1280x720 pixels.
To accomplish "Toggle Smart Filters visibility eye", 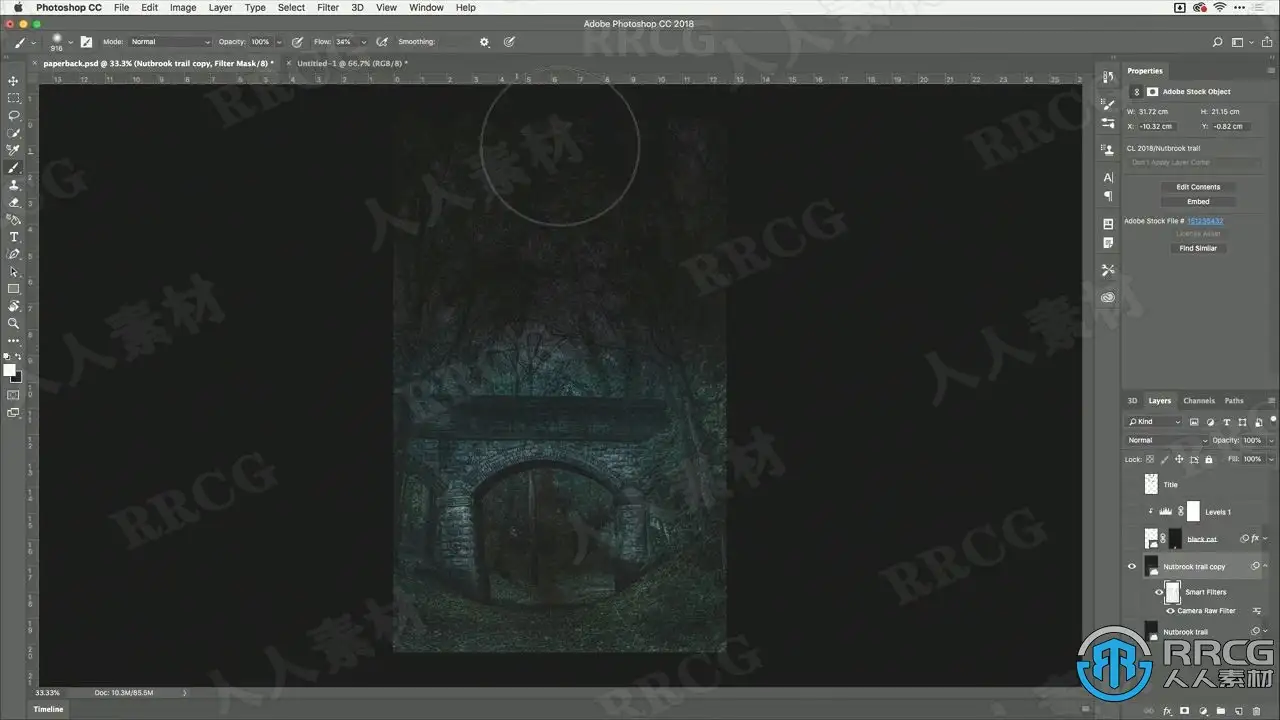I will click(1159, 592).
